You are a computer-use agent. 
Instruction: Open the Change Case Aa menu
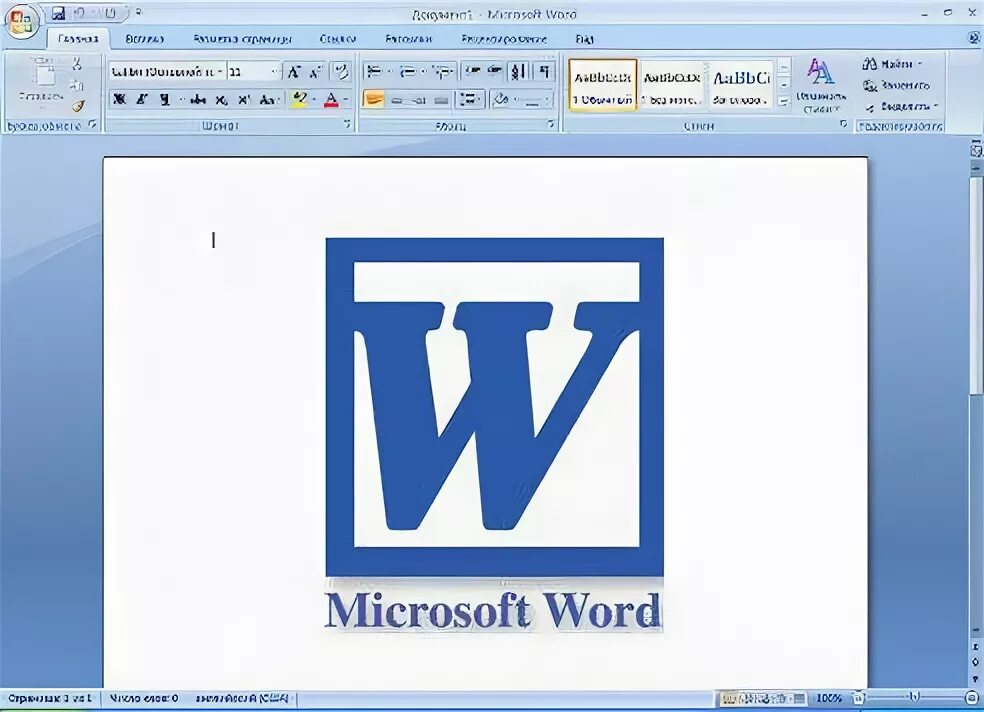pos(269,99)
